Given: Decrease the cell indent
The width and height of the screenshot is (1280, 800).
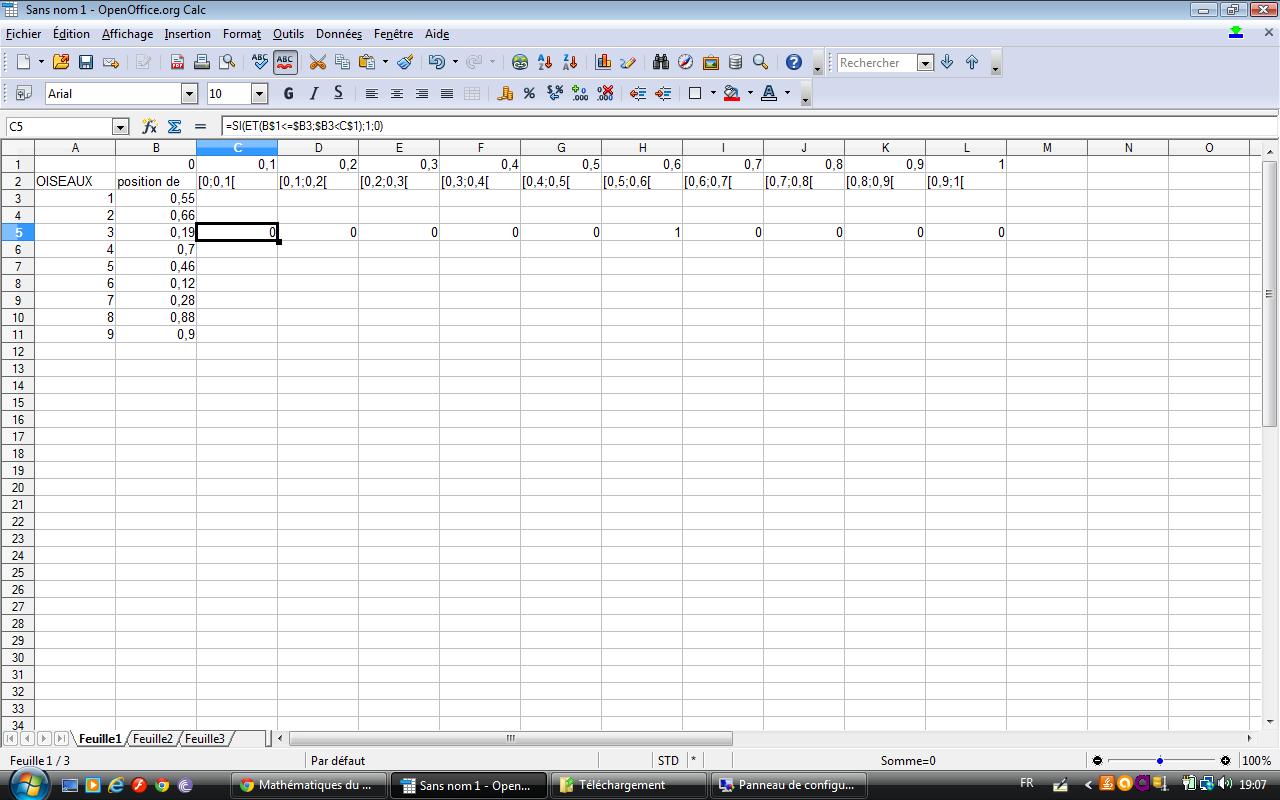Looking at the screenshot, I should click(638, 93).
